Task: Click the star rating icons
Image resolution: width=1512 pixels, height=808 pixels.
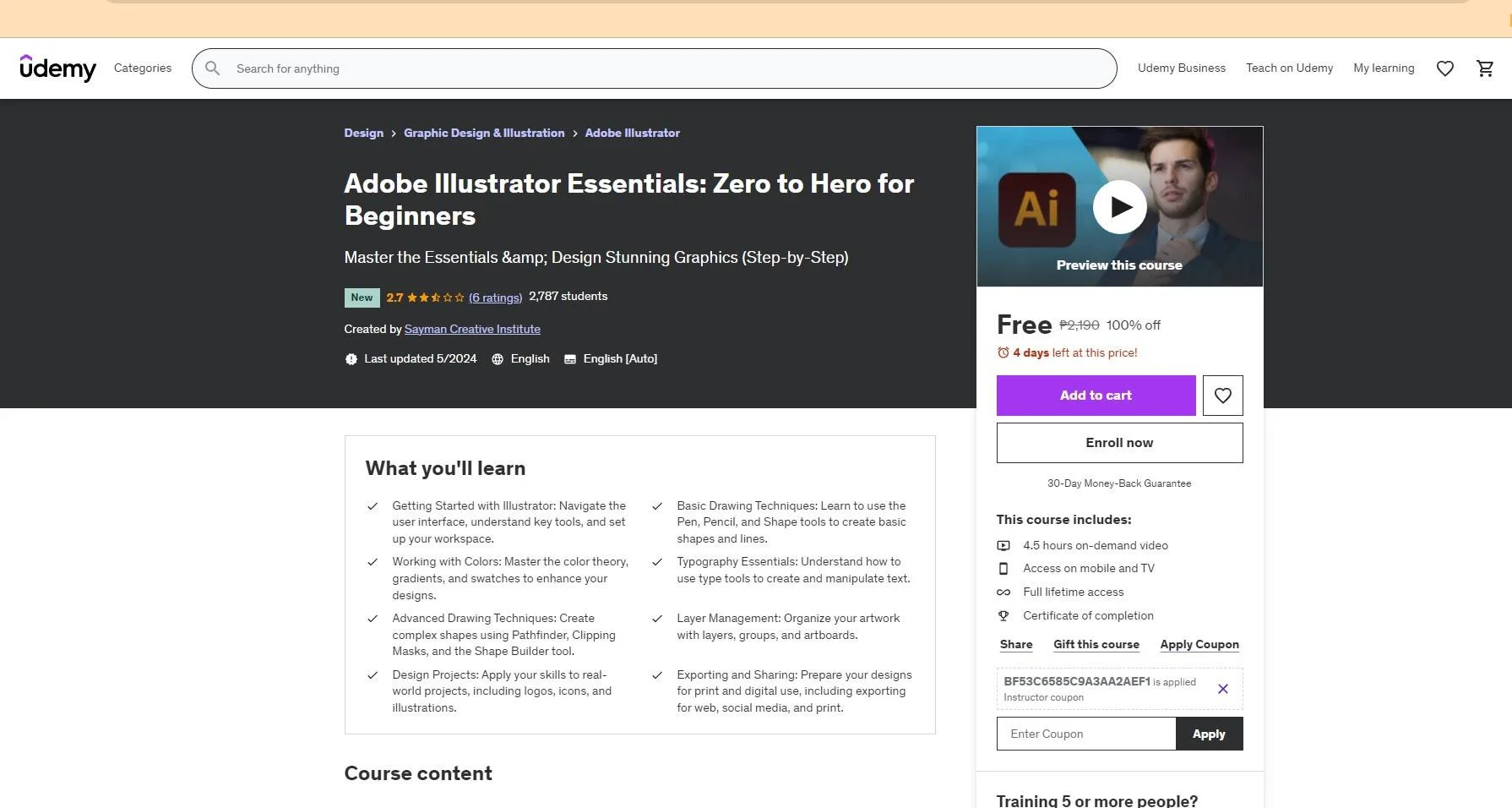Action: click(436, 298)
